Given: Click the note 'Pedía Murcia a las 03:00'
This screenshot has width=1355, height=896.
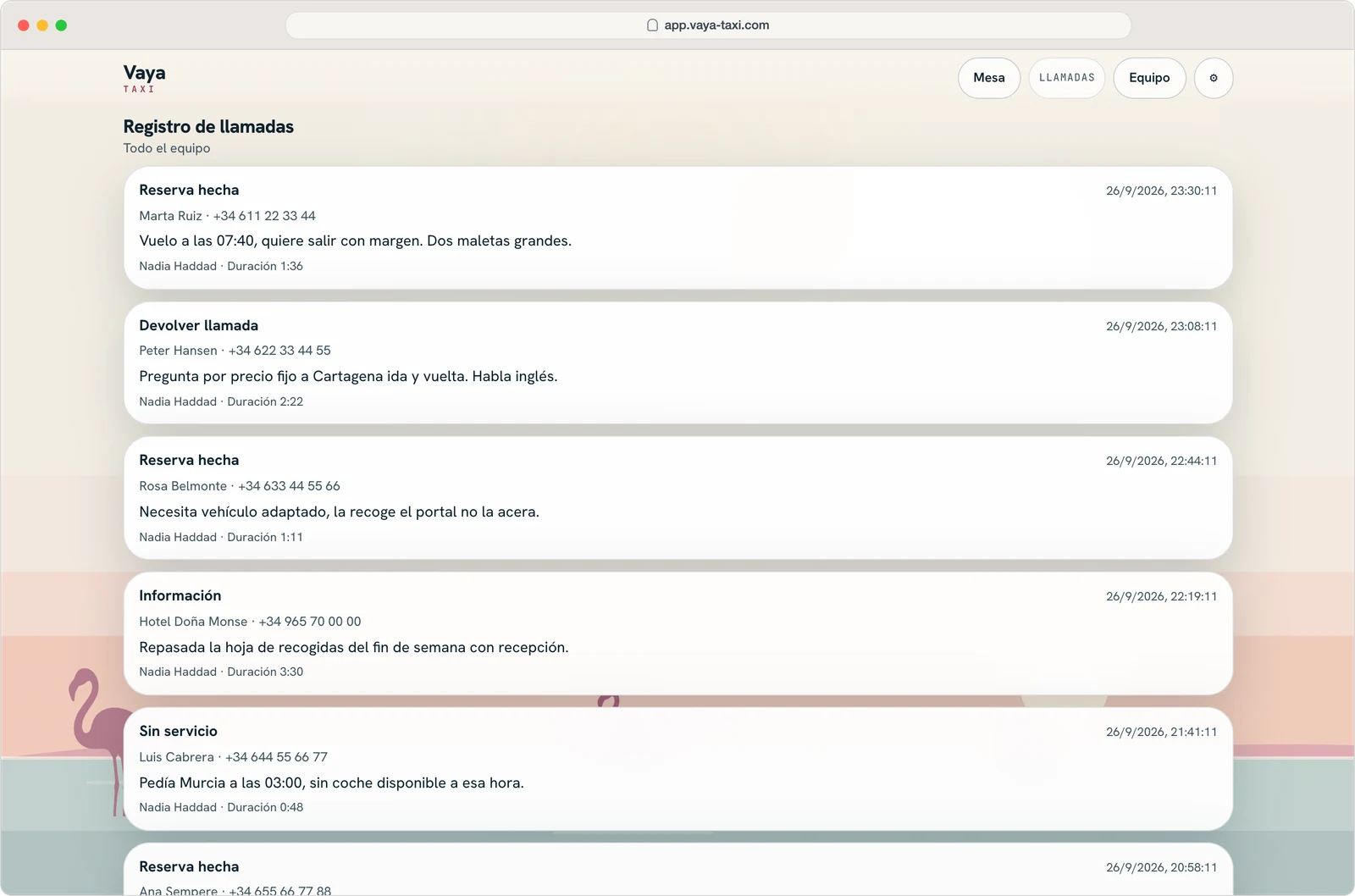Looking at the screenshot, I should click(331, 783).
